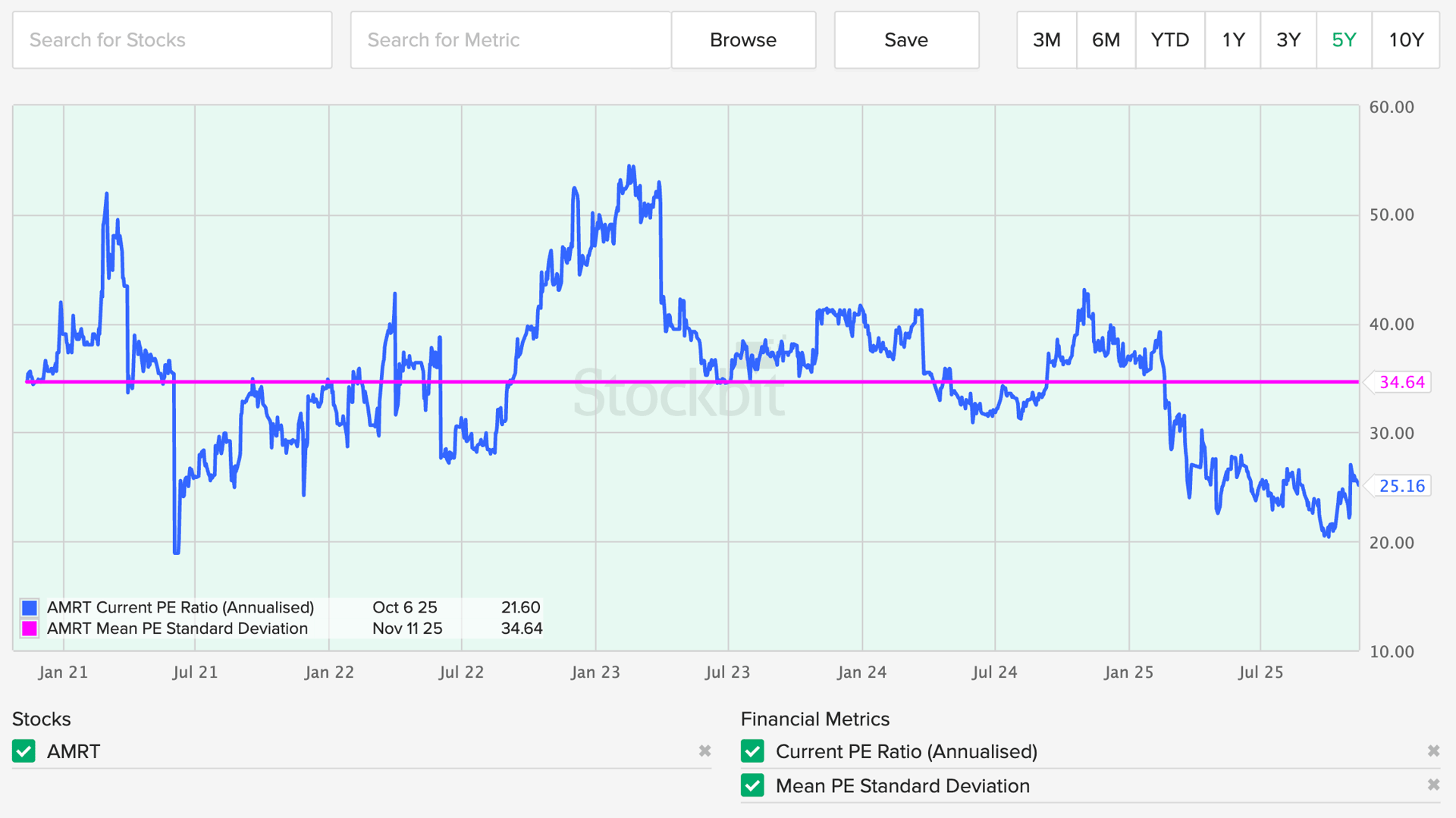Click the Oct 6 25 legend date
Screen dimensions: 1456x818
coord(405,607)
